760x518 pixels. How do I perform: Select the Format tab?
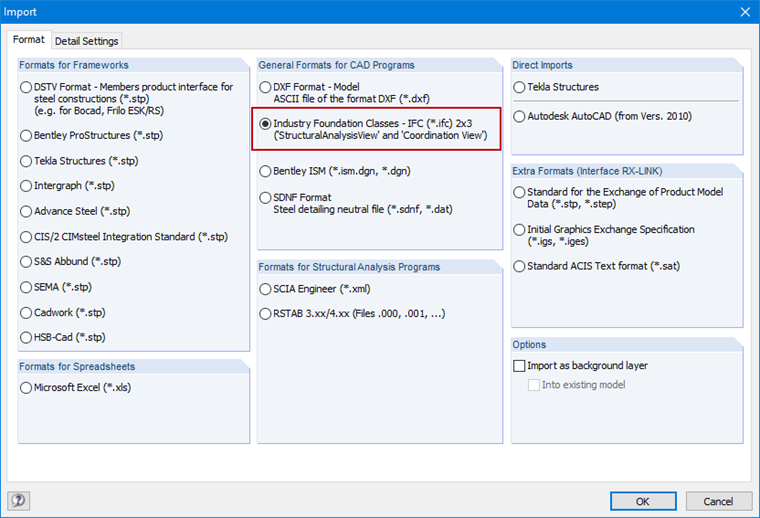tap(28, 40)
